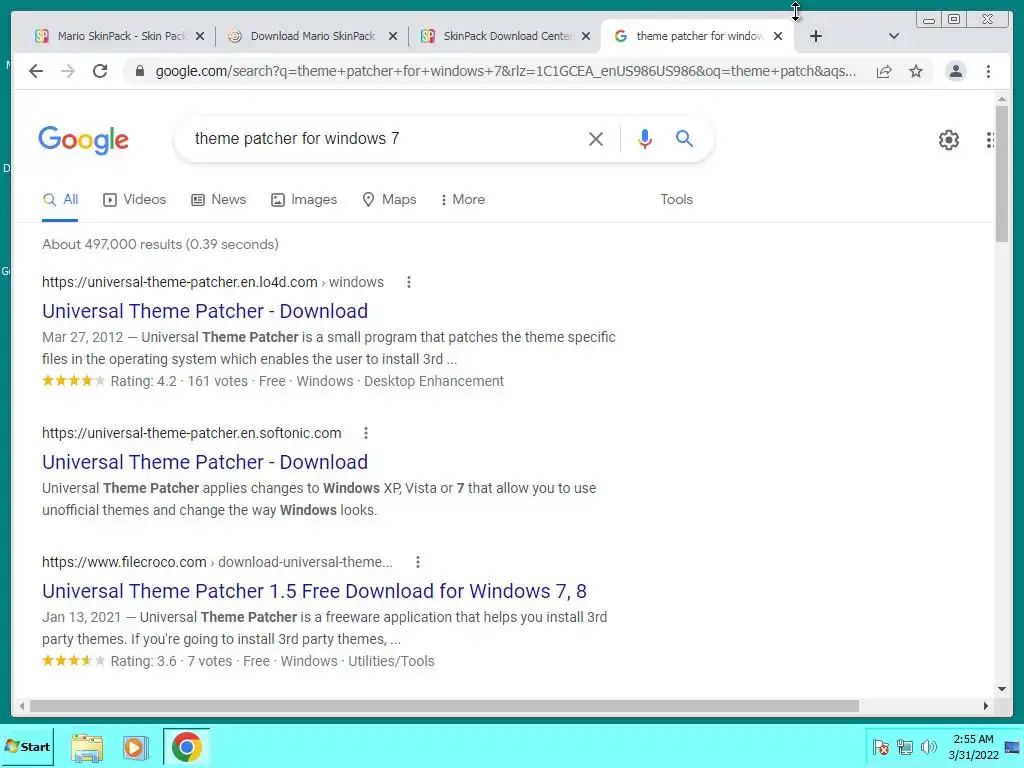The width and height of the screenshot is (1024, 768).
Task: Open the Action Center flag tray icon
Action: tap(880, 747)
